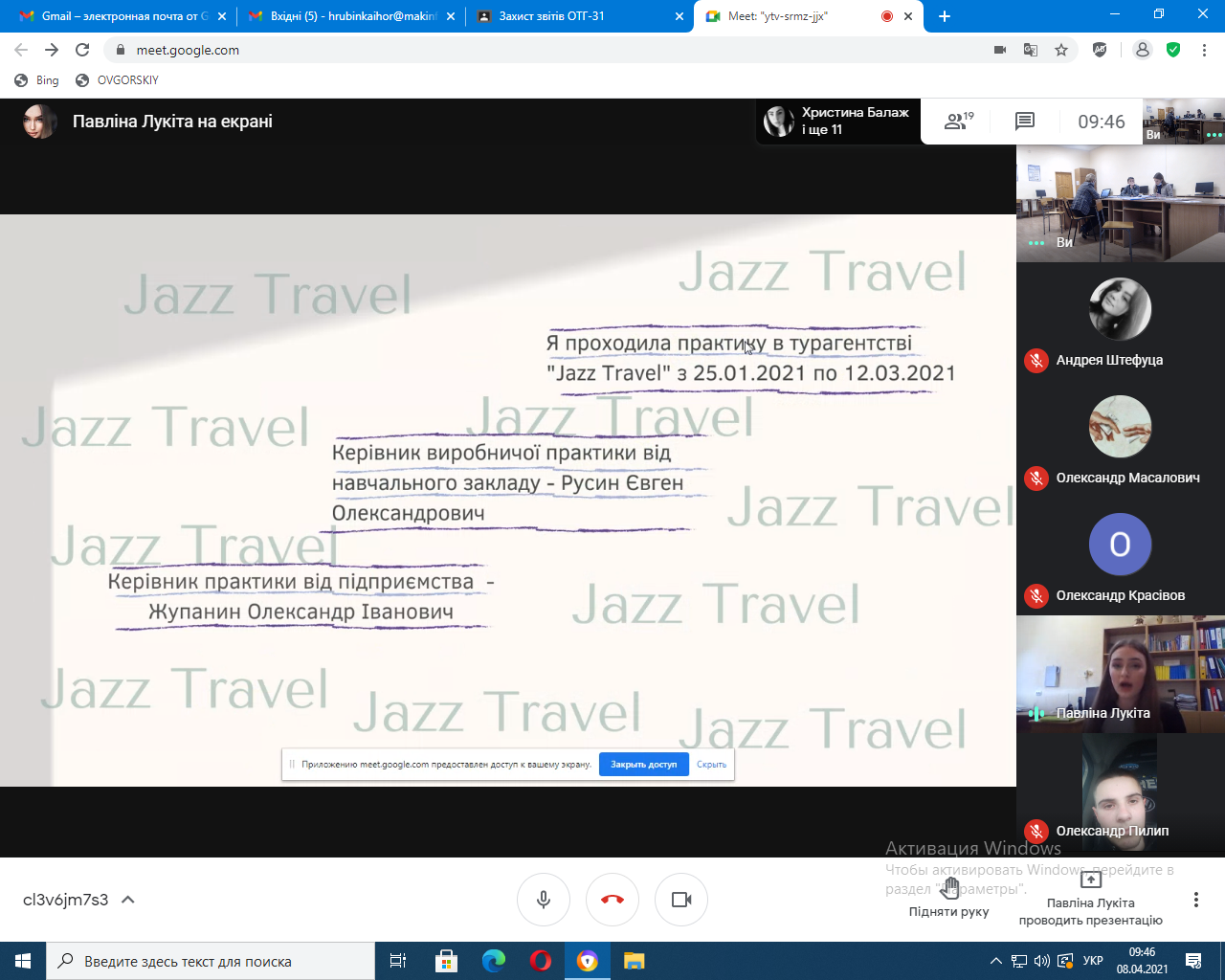Close the Вхідні (5) tab
This screenshot has height=980, width=1225.
(452, 16)
